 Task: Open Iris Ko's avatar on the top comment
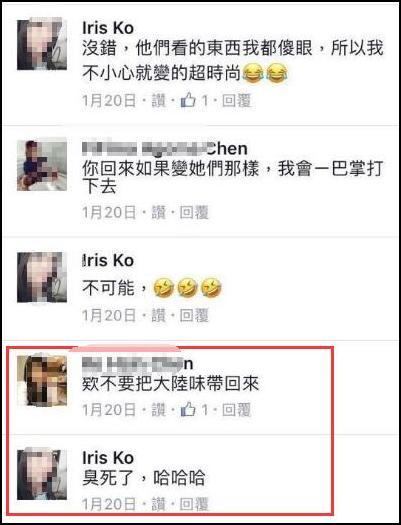point(42,45)
